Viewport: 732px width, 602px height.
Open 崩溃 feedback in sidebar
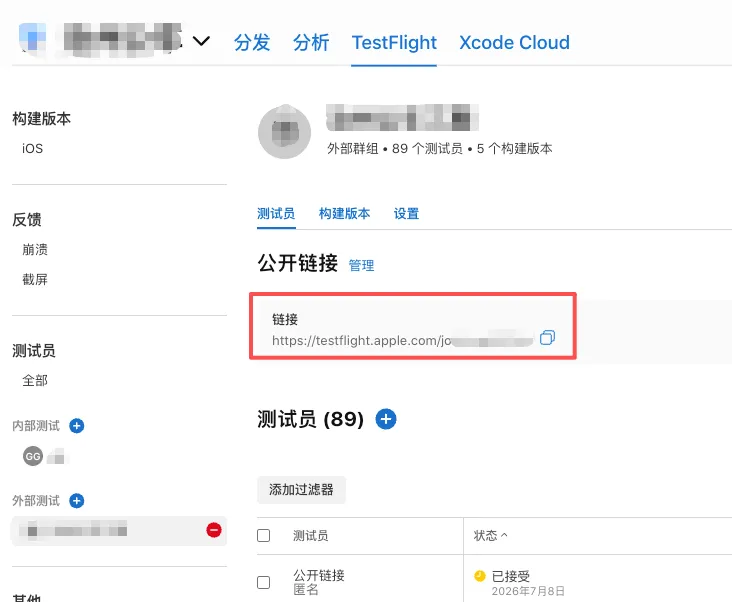tap(35, 250)
